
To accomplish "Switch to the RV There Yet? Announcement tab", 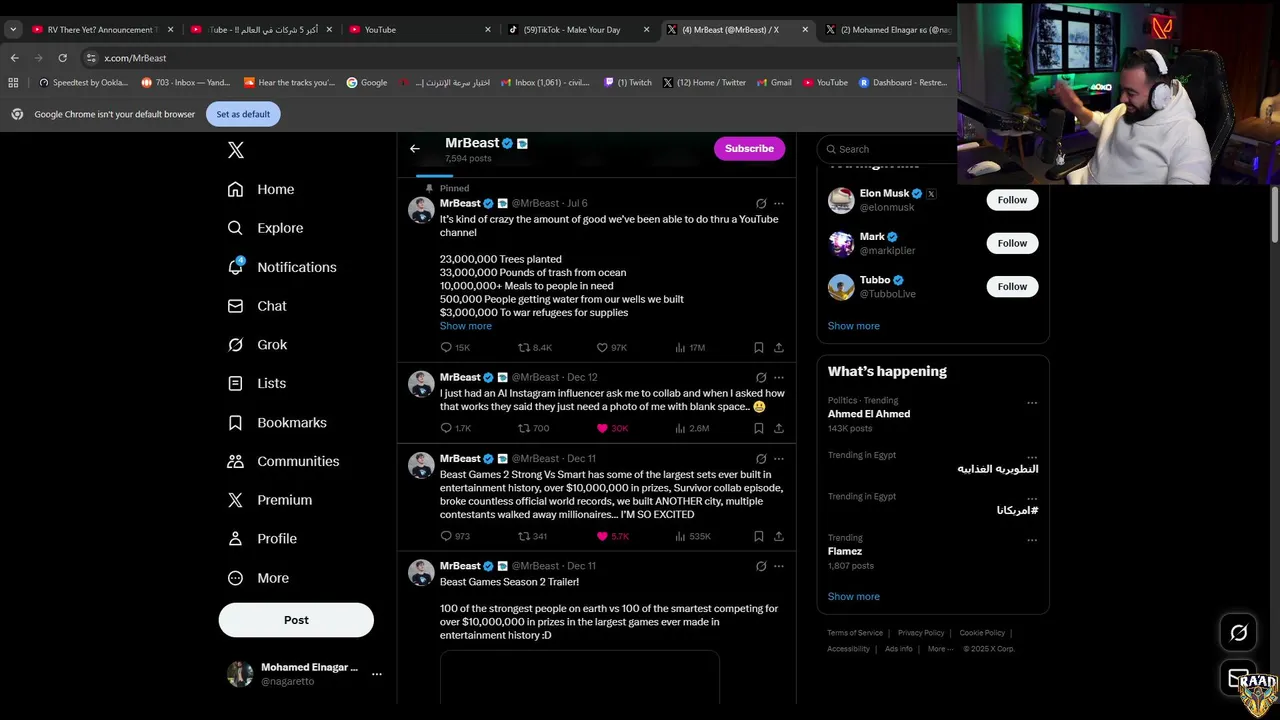I will (x=102, y=29).
